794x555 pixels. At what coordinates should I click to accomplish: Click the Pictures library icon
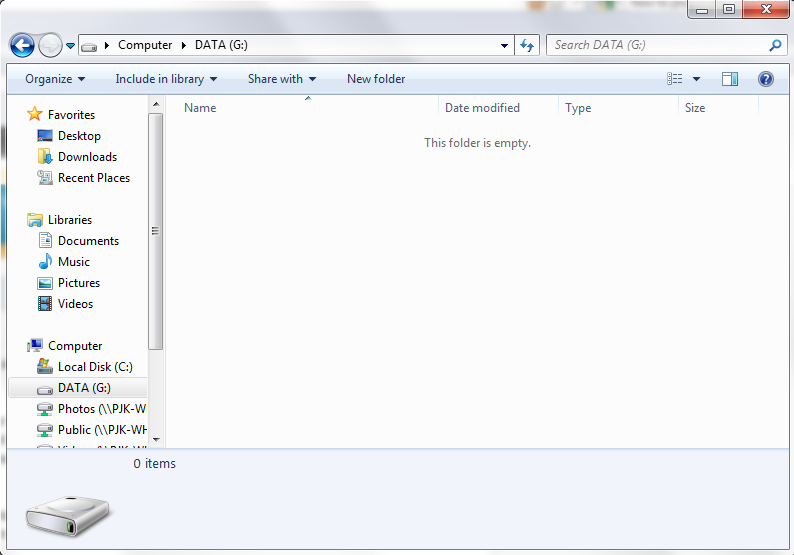coord(45,283)
